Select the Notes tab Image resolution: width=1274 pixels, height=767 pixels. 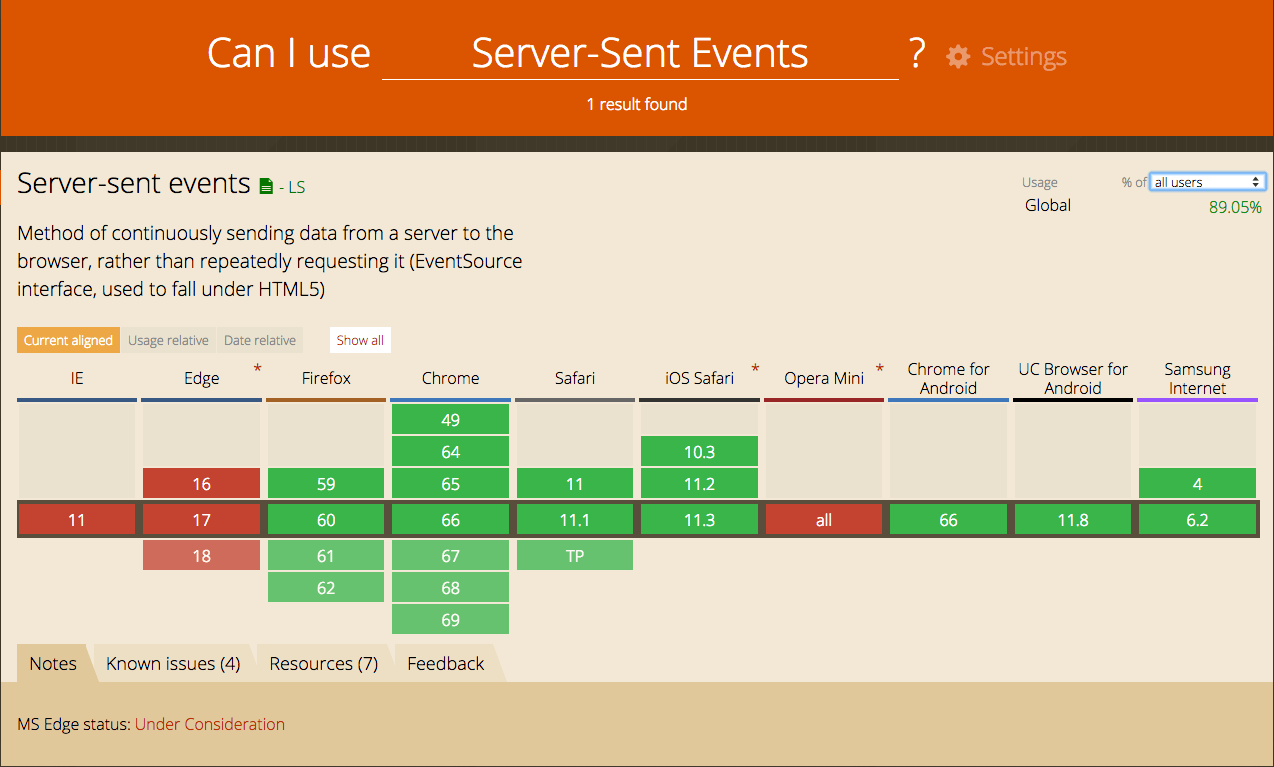[53, 664]
